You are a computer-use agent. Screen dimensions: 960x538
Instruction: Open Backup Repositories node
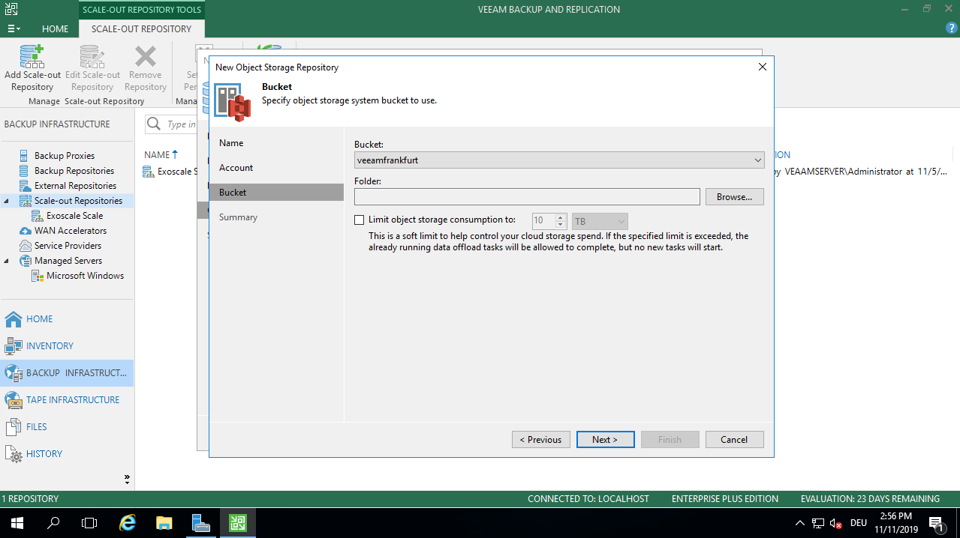click(74, 171)
